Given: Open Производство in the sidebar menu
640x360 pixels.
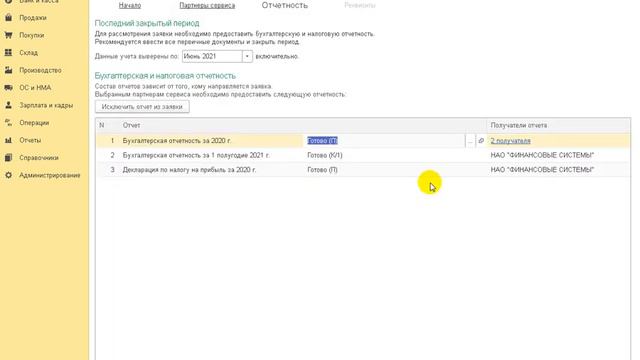Looking at the screenshot, I should 40,70.
